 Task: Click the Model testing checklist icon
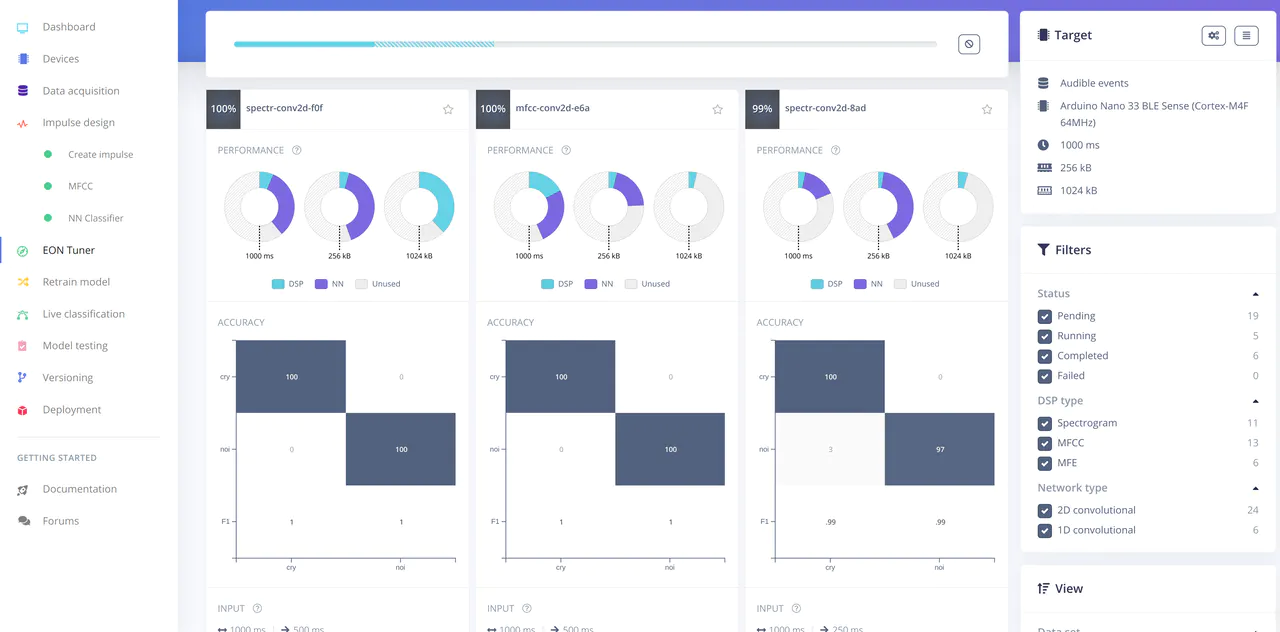[x=22, y=346]
